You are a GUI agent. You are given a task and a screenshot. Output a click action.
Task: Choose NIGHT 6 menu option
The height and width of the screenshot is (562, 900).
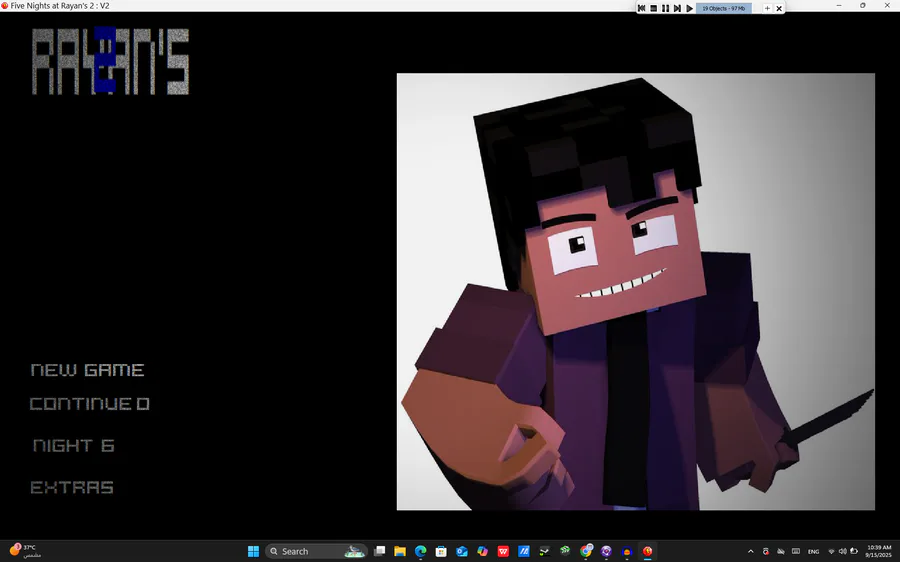pyautogui.click(x=73, y=445)
